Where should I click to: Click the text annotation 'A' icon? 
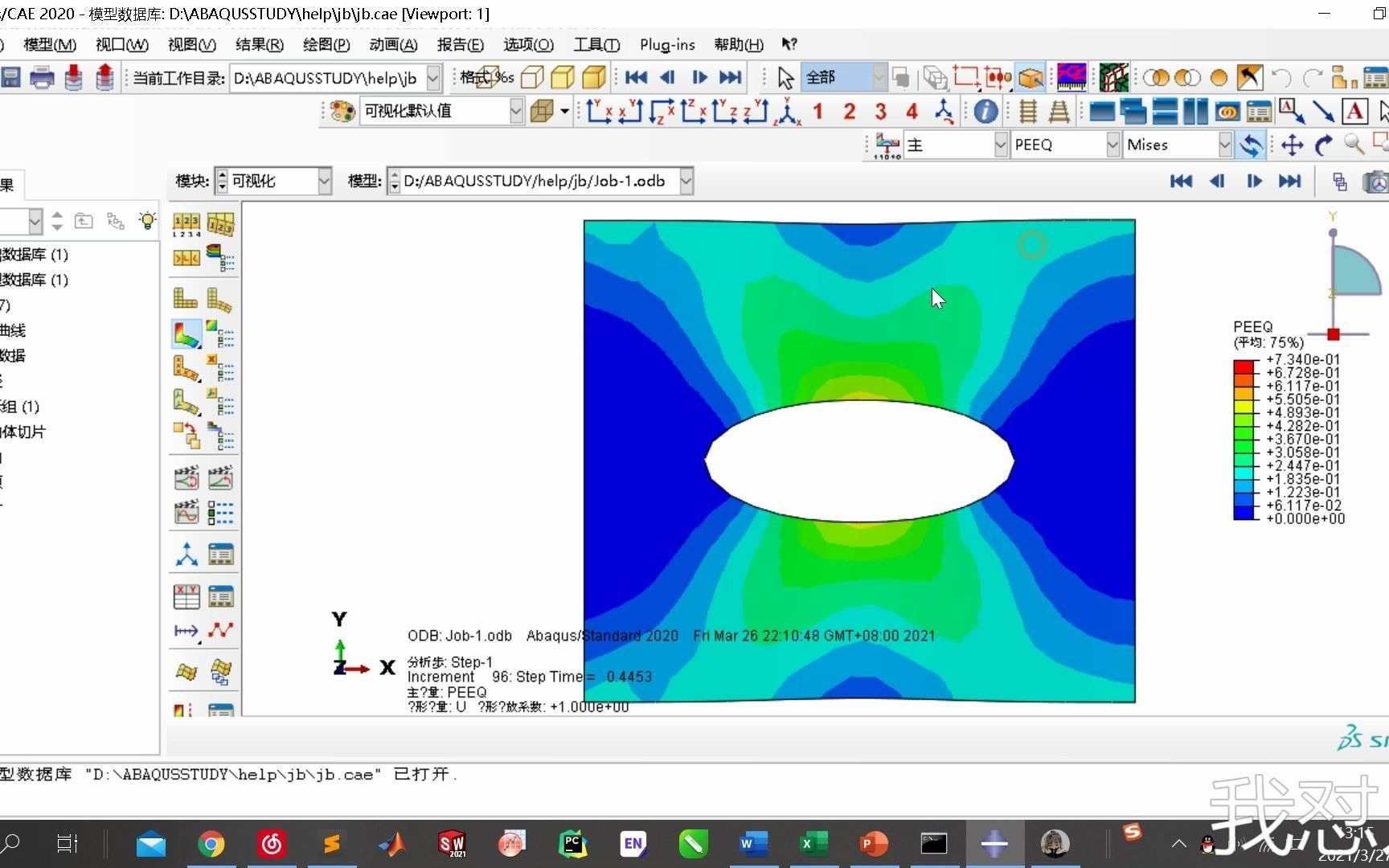[1355, 111]
